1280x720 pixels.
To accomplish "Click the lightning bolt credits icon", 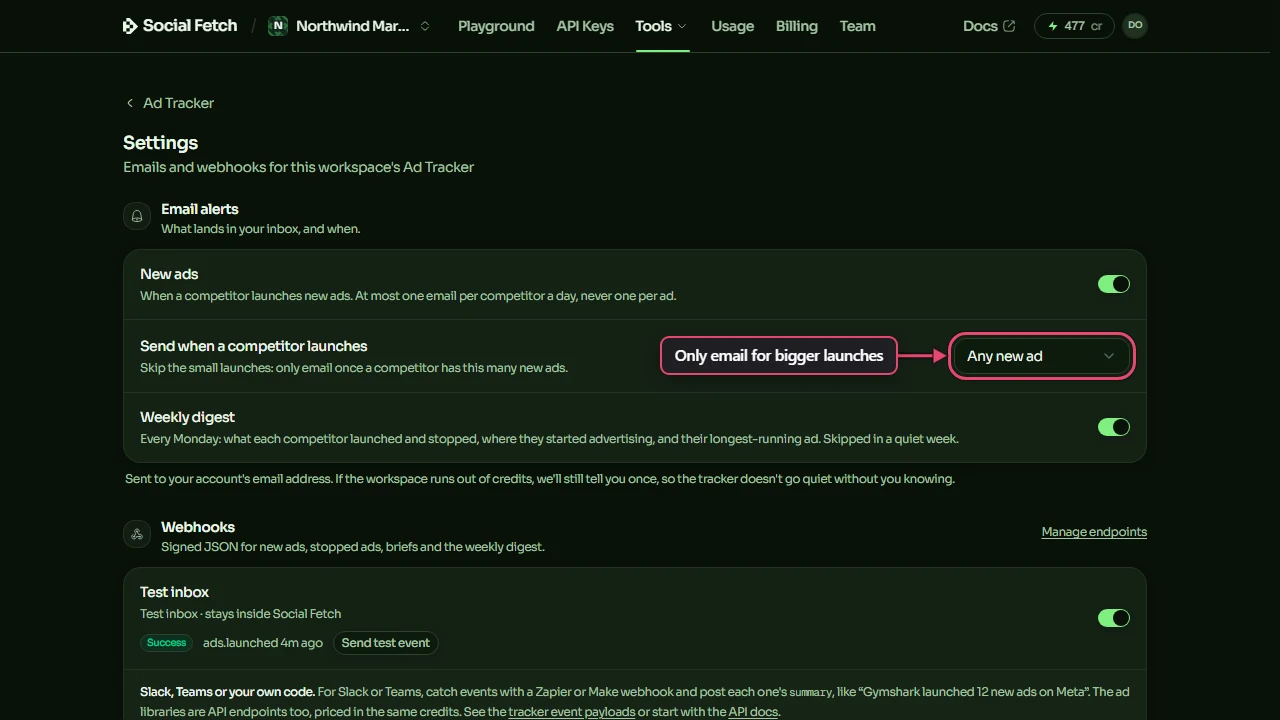I will pos(1053,26).
